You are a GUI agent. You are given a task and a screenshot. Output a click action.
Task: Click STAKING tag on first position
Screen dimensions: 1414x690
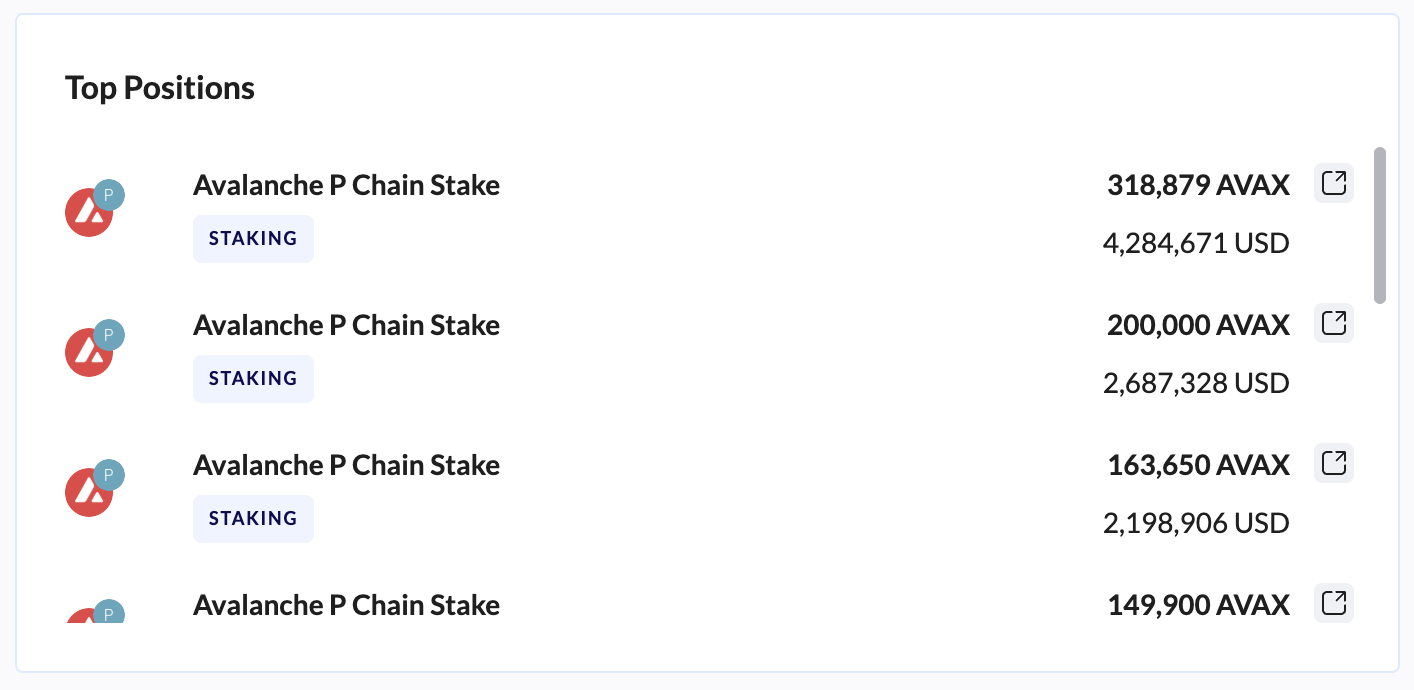[253, 239]
